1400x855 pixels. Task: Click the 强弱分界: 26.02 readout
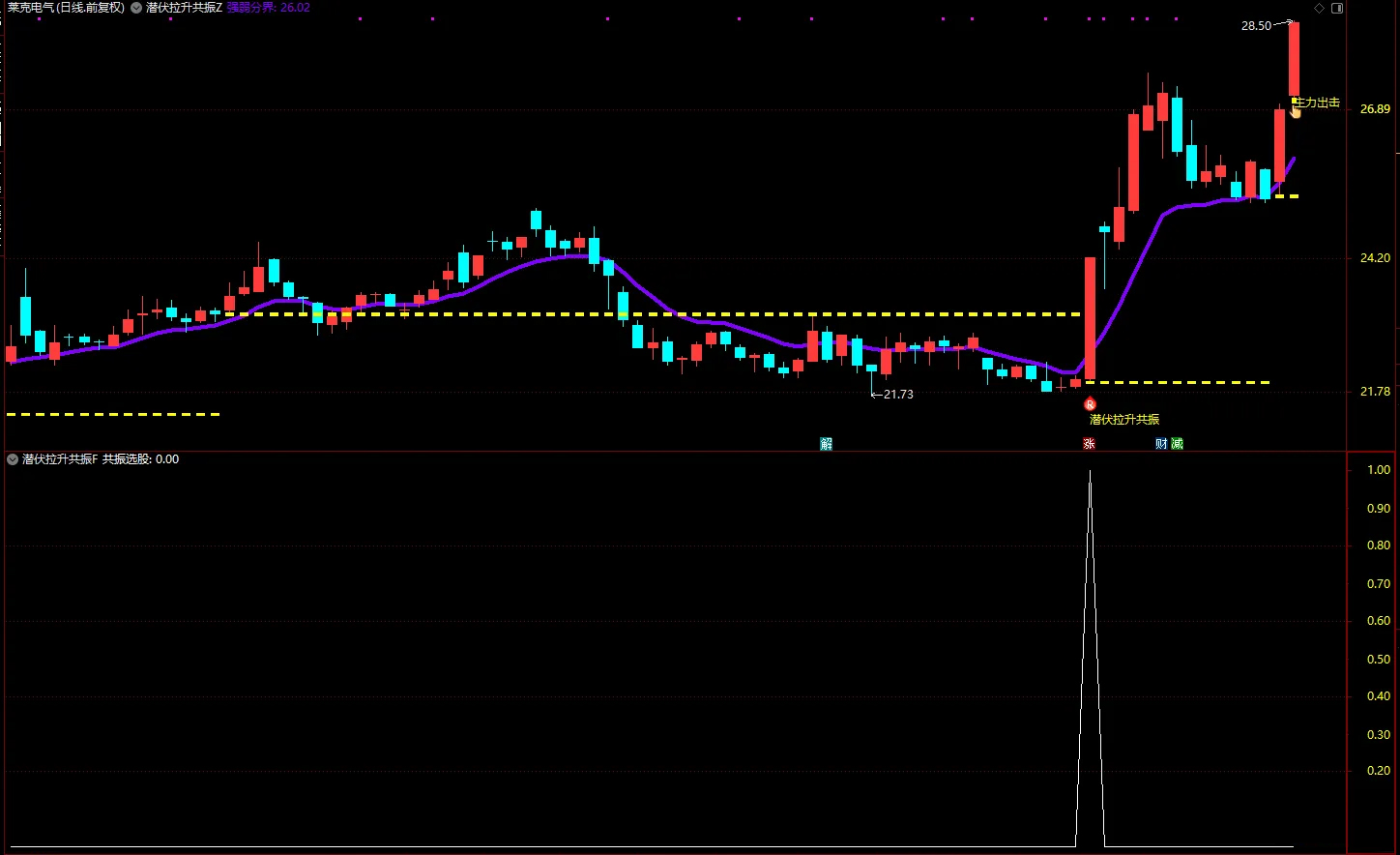point(269,8)
